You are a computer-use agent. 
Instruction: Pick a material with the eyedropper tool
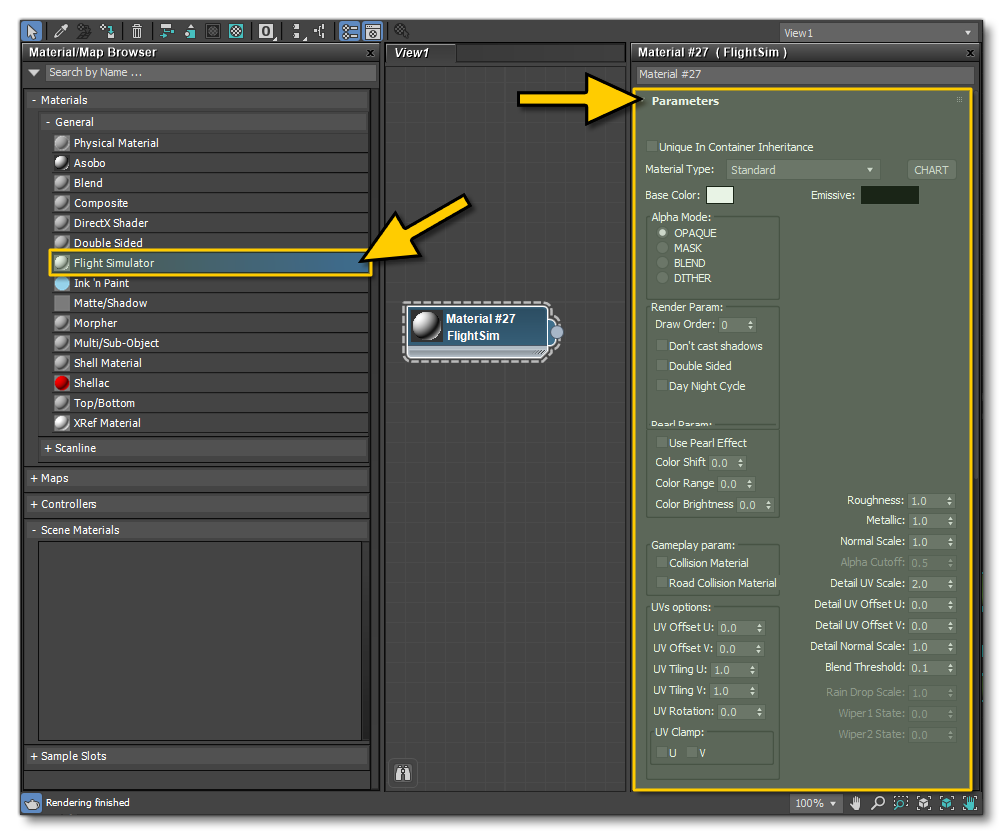coord(60,30)
